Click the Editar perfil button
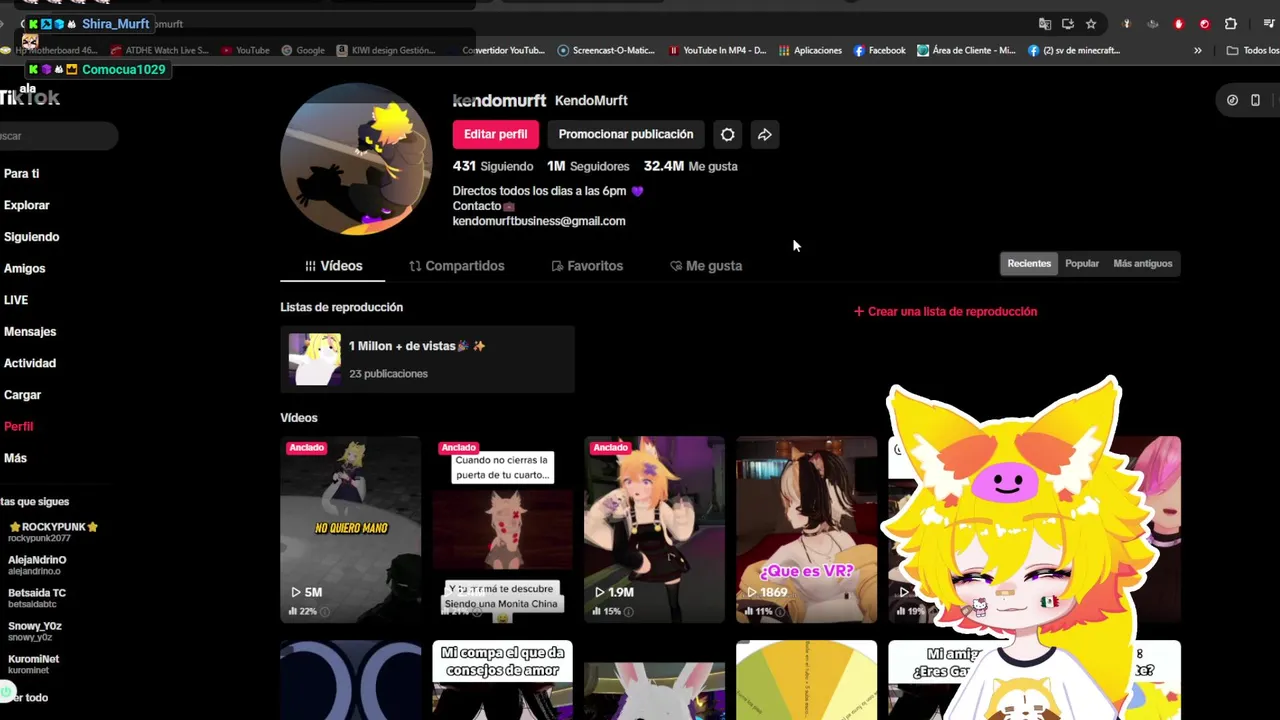This screenshot has height=720, width=1280. (x=495, y=134)
